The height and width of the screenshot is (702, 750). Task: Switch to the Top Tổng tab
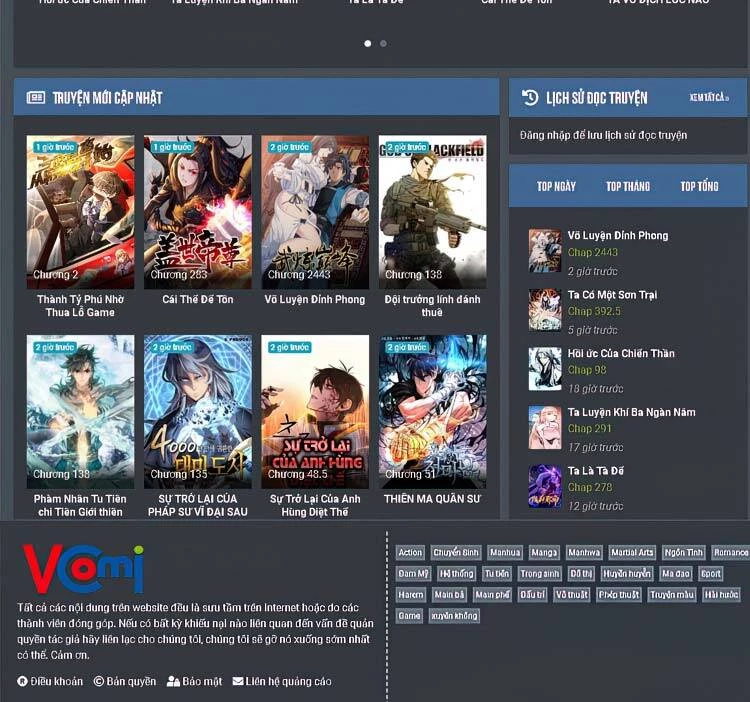point(699,187)
